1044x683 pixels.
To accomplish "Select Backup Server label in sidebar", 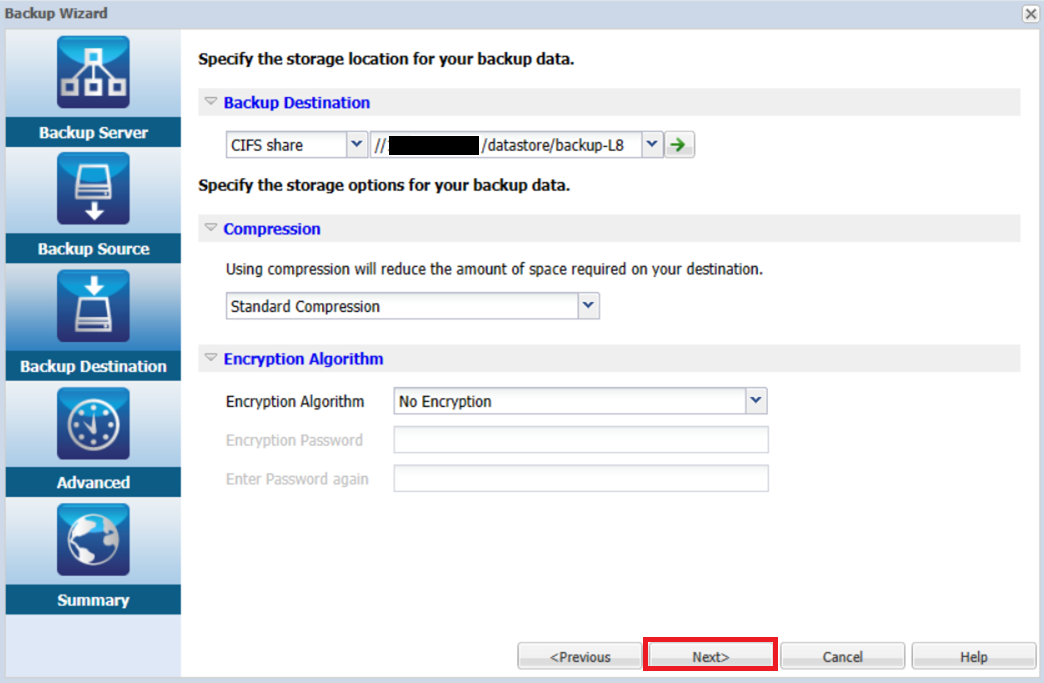I will click(93, 132).
